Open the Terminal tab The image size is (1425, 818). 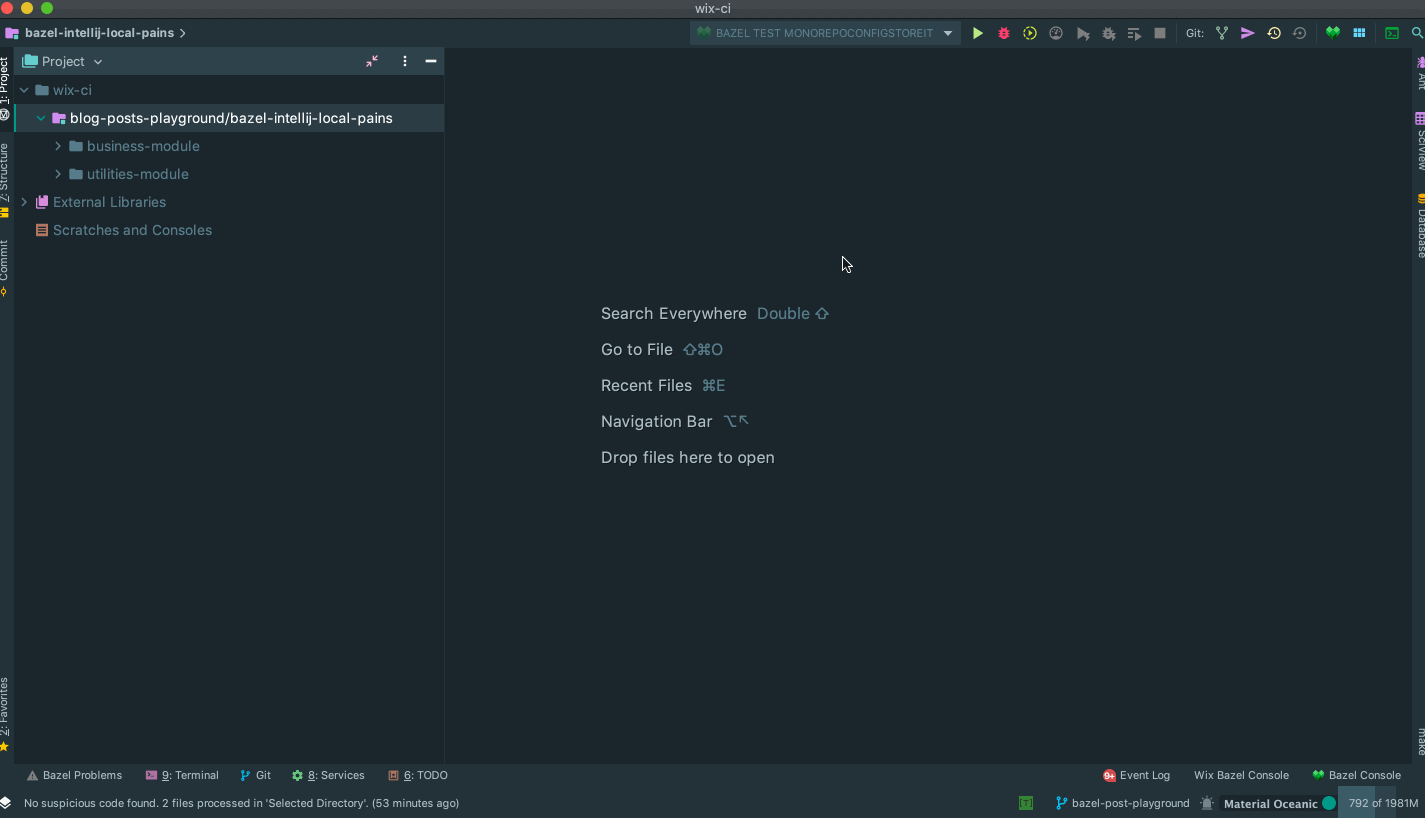point(182,775)
